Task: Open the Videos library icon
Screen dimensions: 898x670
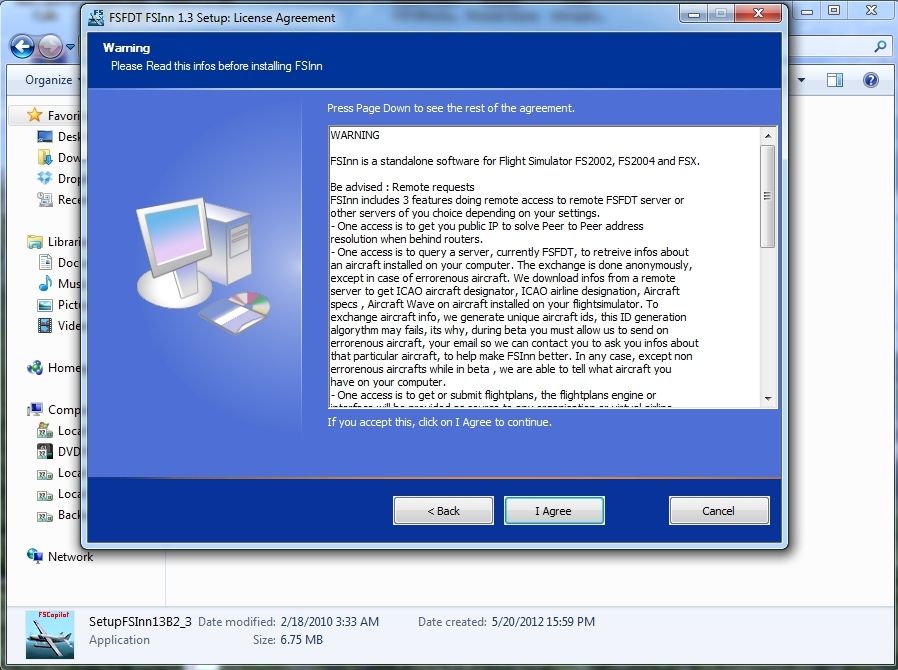Action: [45, 326]
